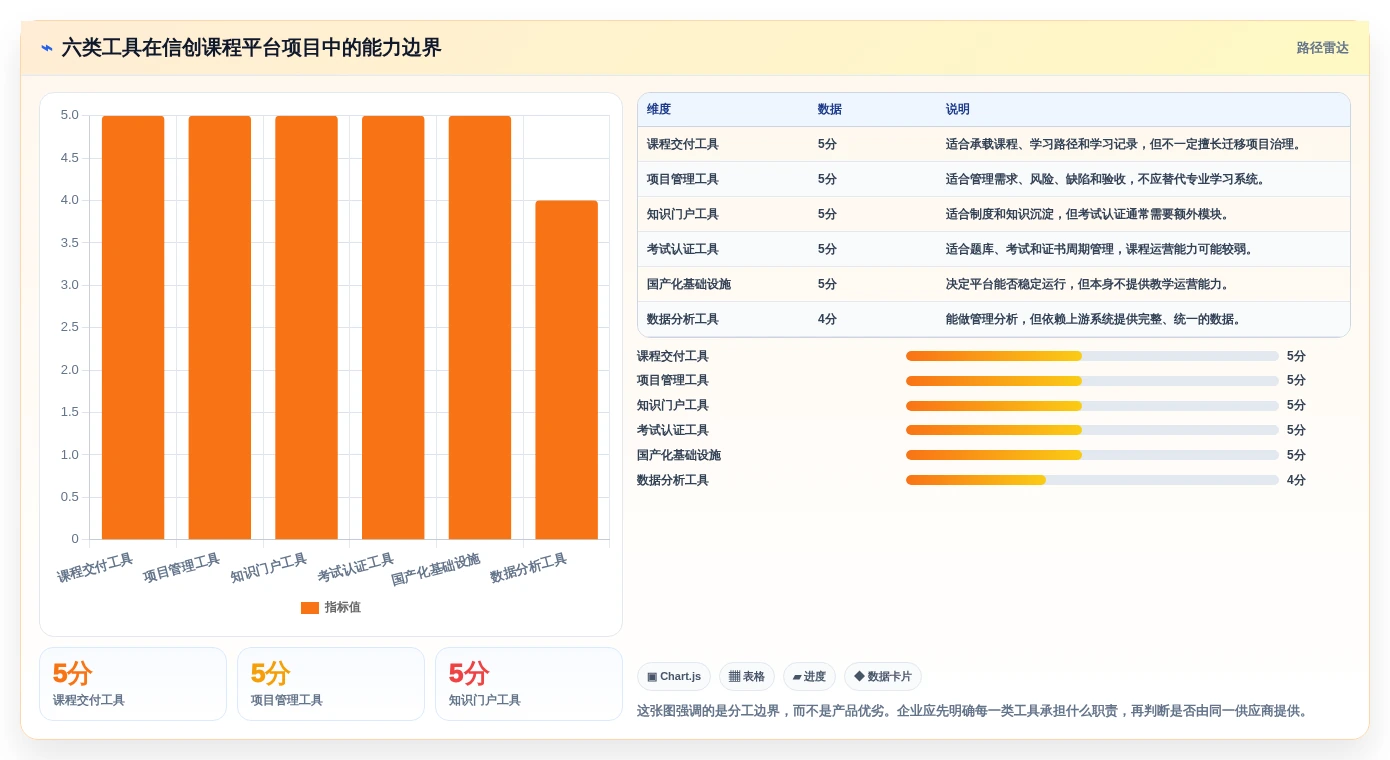Viewport: 1390px width, 760px height.
Task: Click the 数据分析工具 bar in chart
Action: point(566,370)
